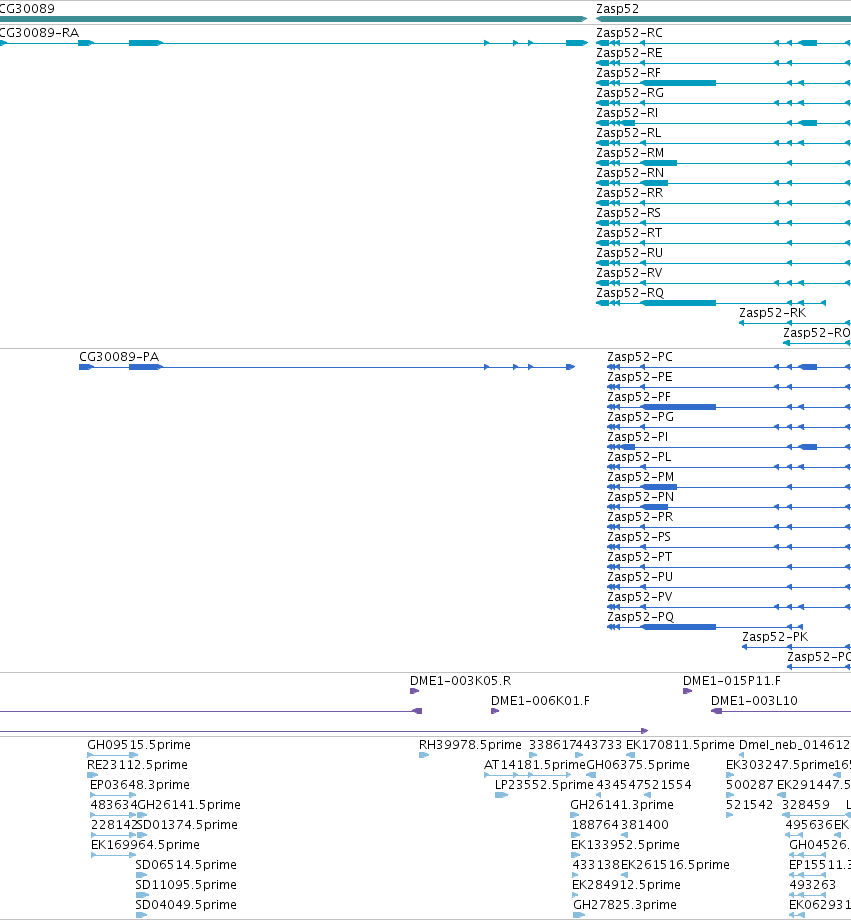Click the Zasp52-PN protein label
Viewport: 851px width, 920px height.
640,497
